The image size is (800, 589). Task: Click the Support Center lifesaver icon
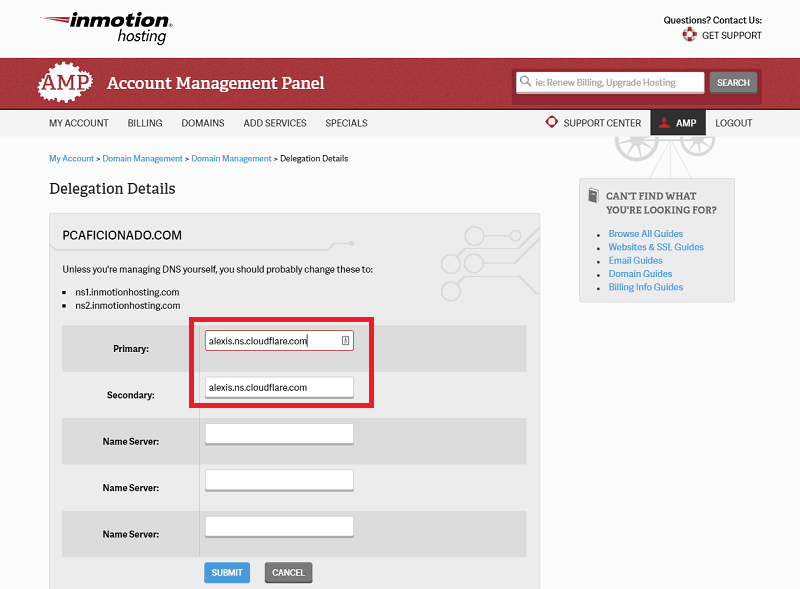click(x=552, y=122)
